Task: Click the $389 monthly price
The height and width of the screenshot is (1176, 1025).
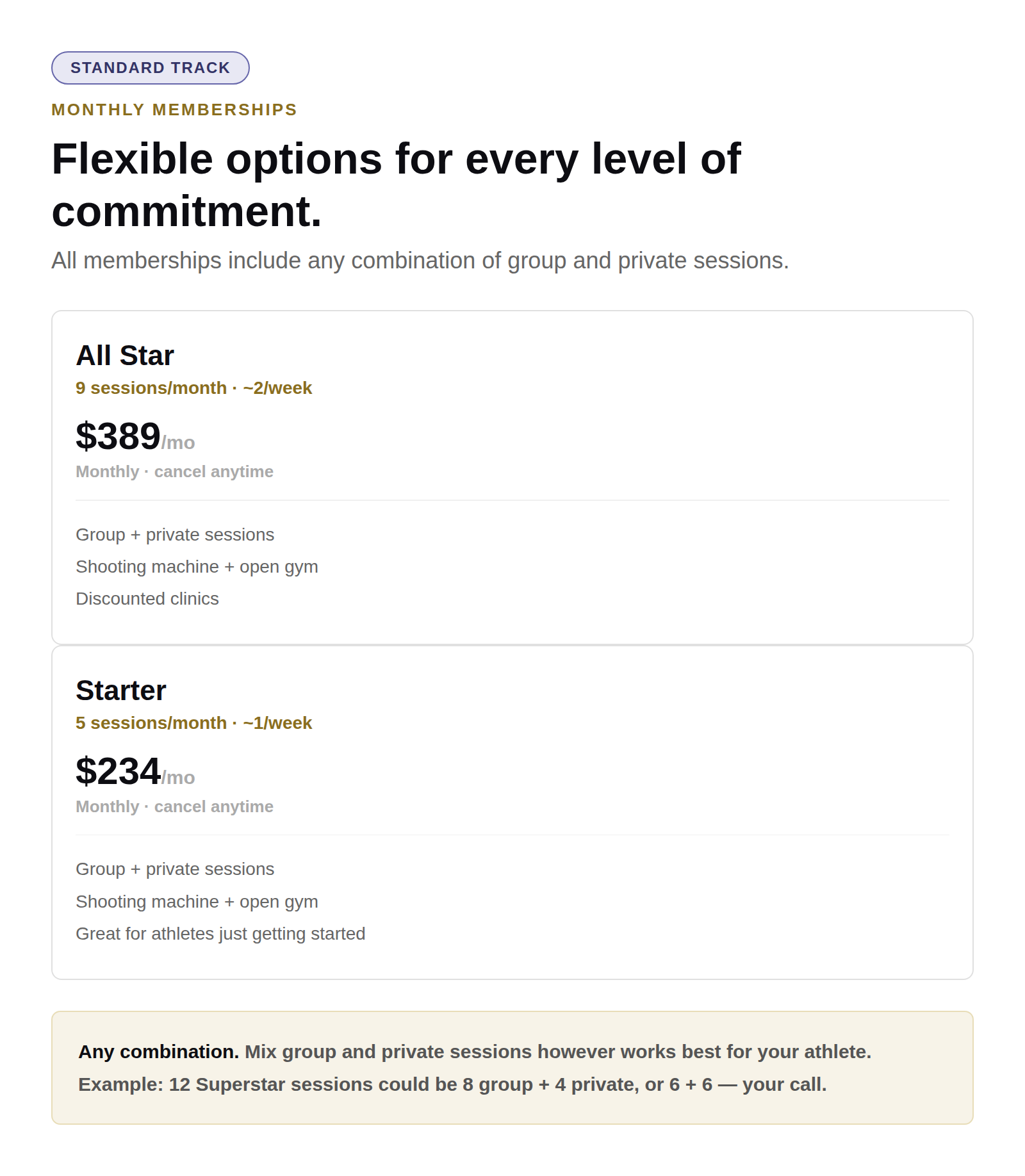Action: 135,437
